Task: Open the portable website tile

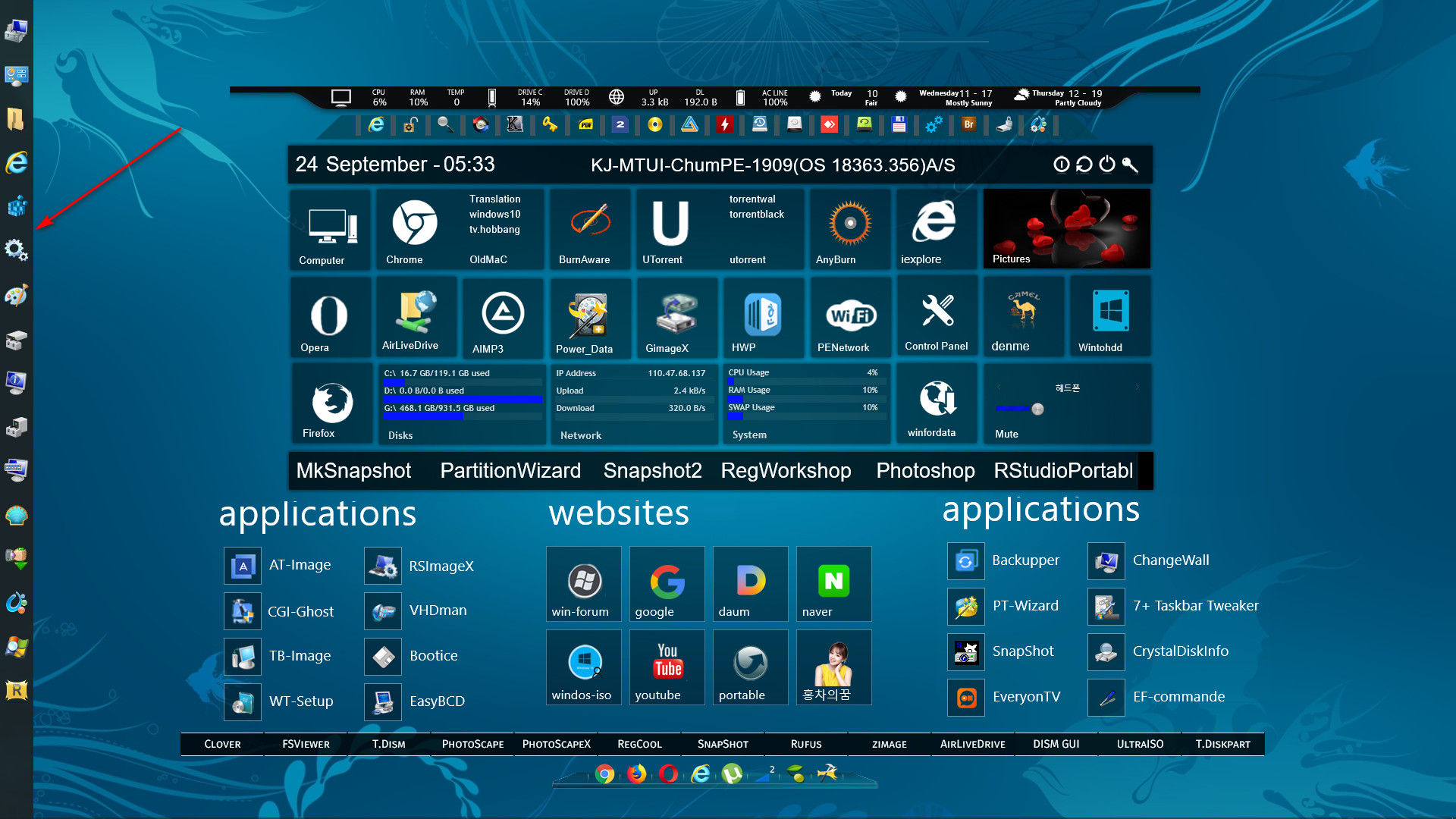Action: coord(750,667)
